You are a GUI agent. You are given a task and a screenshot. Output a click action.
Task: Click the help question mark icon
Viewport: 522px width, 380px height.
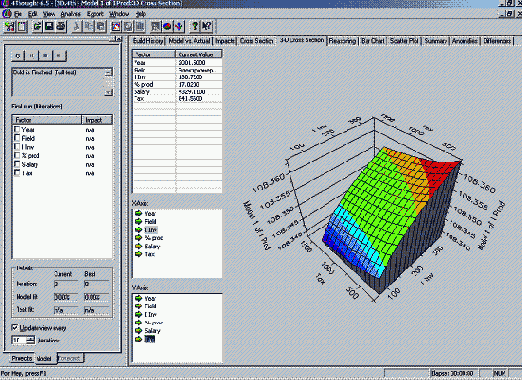pyautogui.click(x=195, y=27)
